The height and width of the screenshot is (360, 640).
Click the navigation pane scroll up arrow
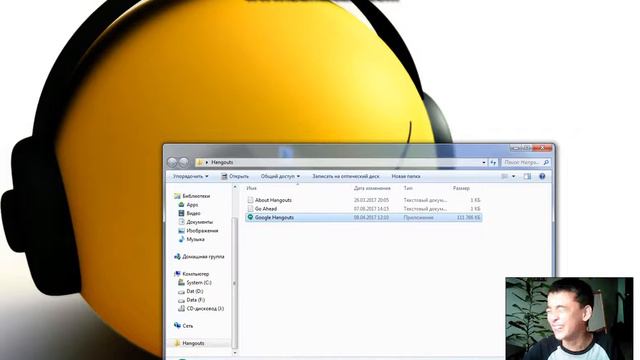234,187
